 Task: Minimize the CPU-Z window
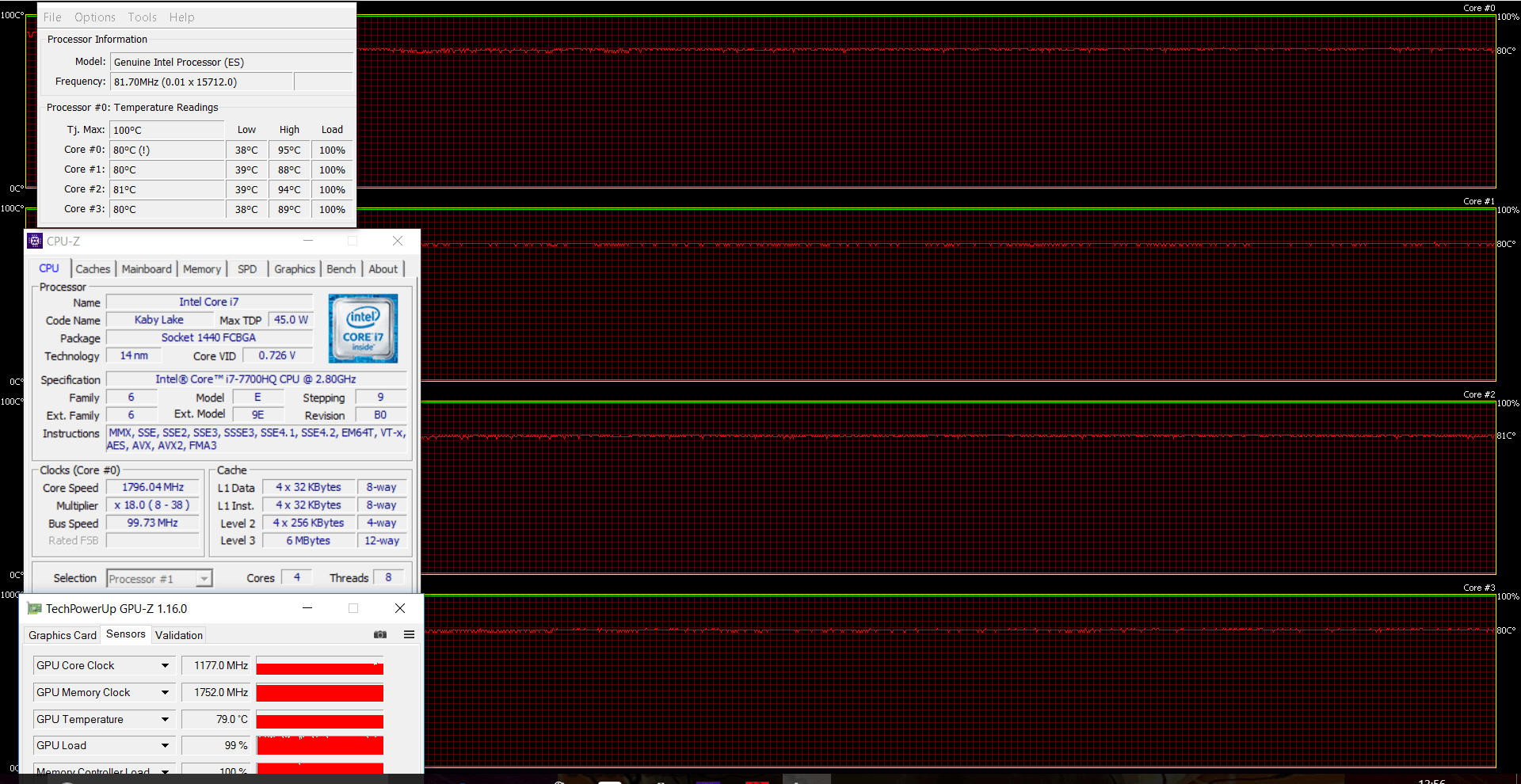[308, 241]
